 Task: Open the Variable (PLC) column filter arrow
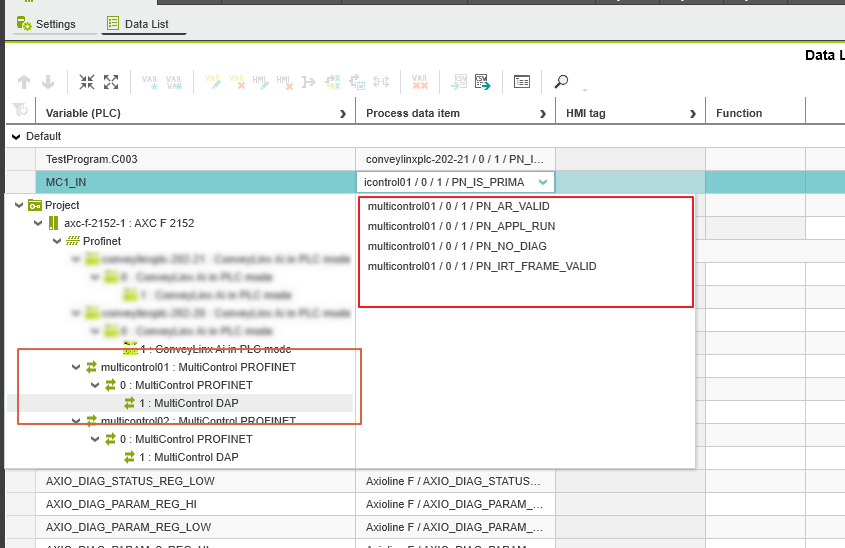pyautogui.click(x=343, y=114)
